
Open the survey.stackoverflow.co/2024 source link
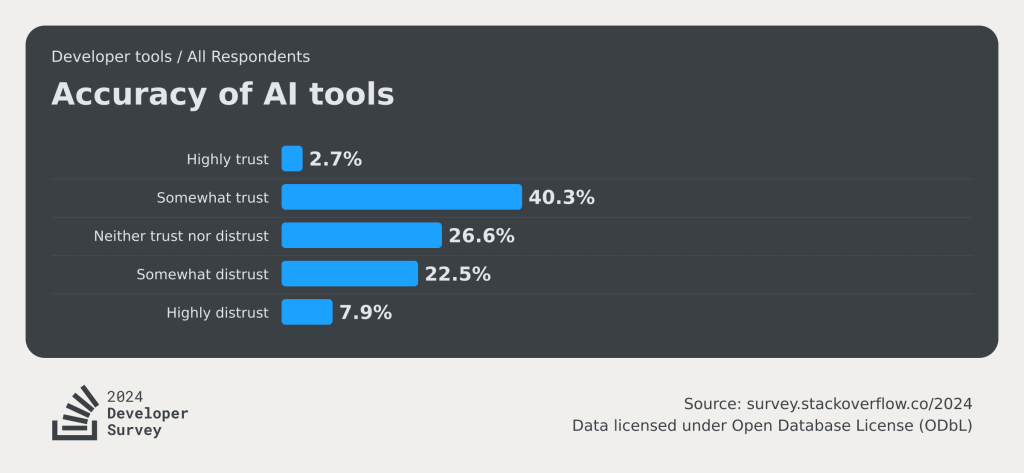click(859, 404)
